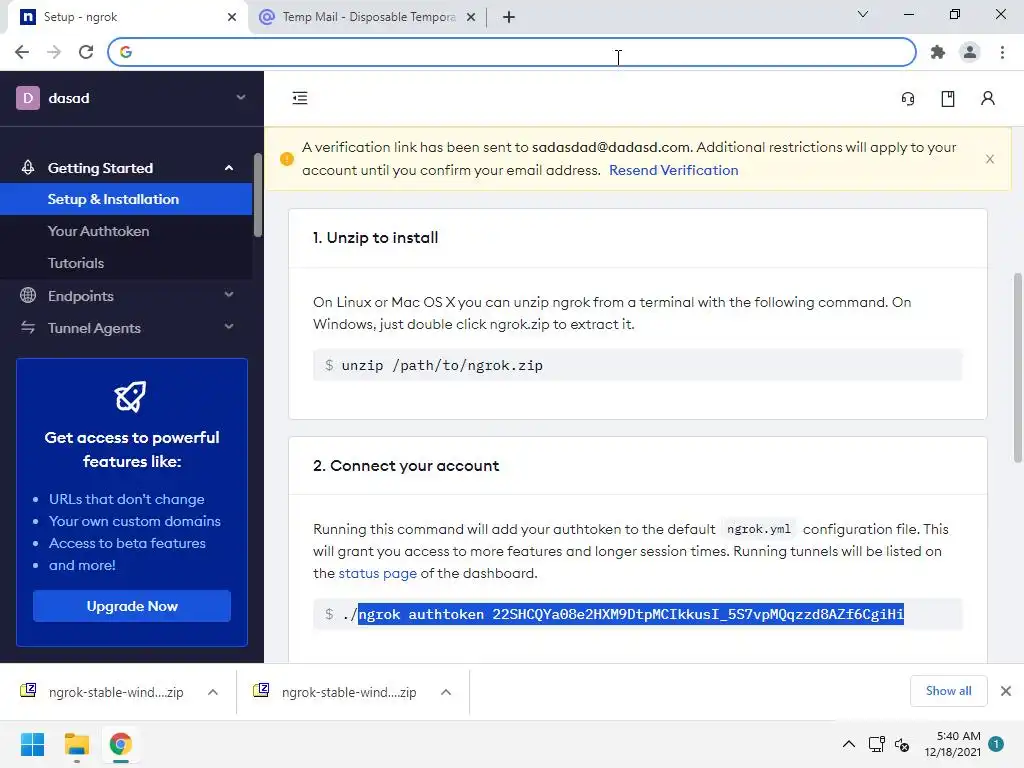
Task: Open the Tutorials page
Action: point(76,263)
